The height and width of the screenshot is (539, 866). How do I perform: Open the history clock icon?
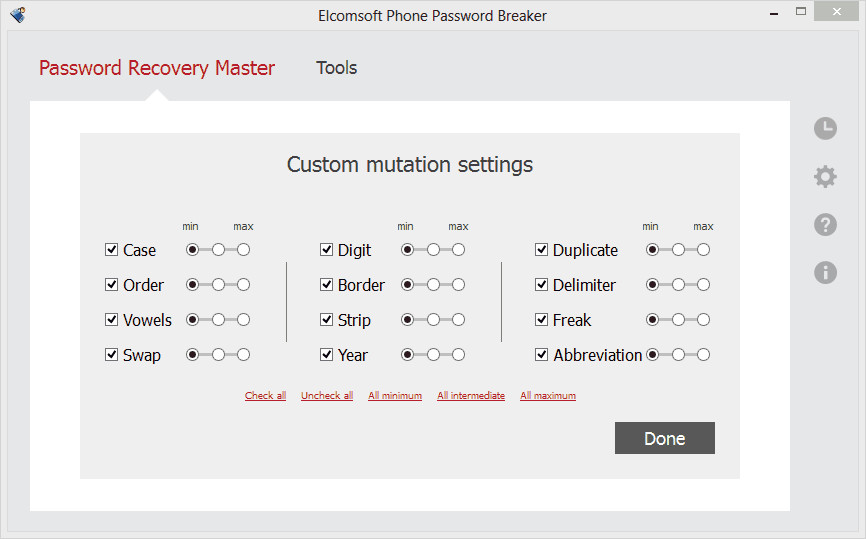pos(825,128)
